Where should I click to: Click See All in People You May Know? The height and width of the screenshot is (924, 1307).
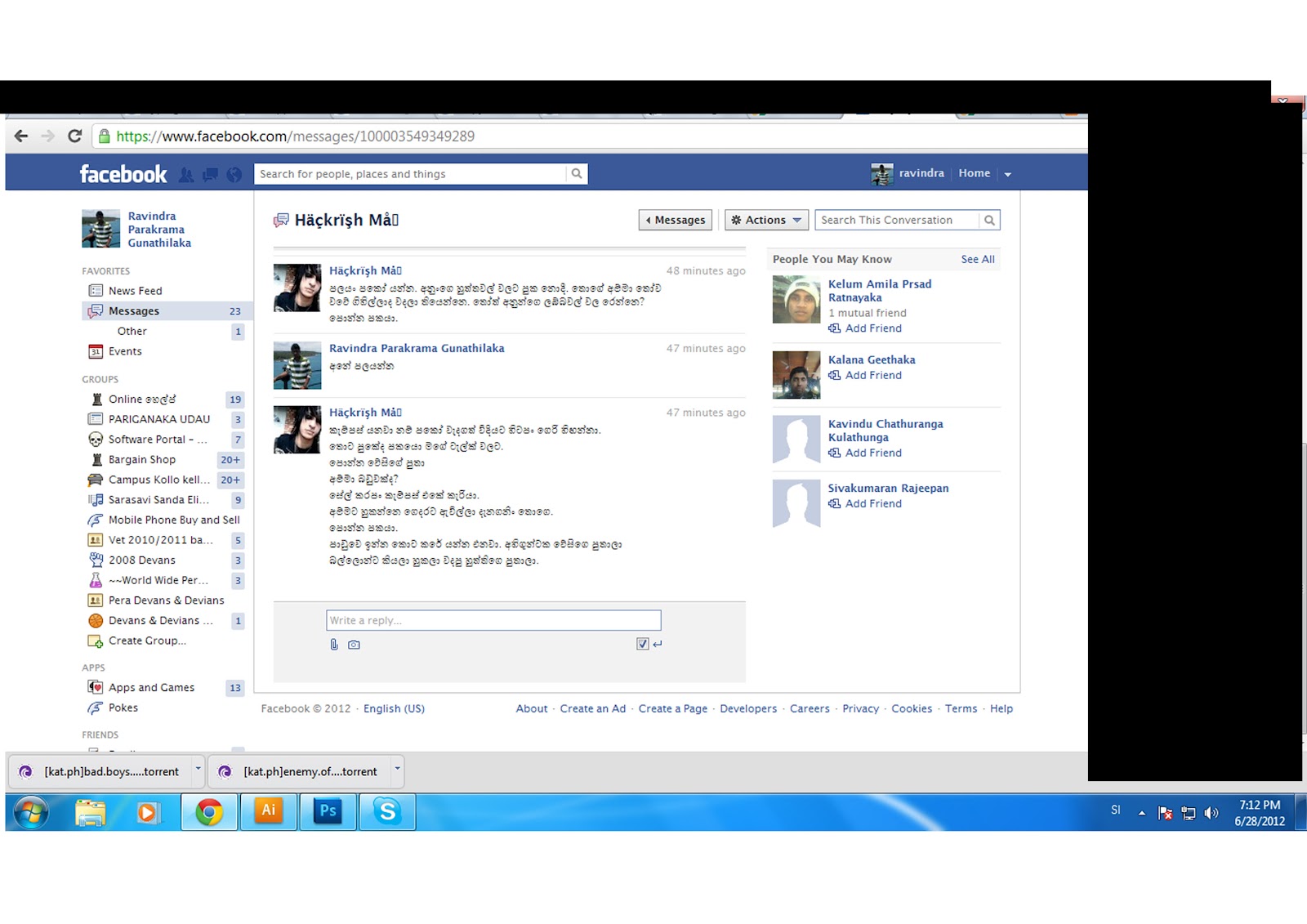978,259
